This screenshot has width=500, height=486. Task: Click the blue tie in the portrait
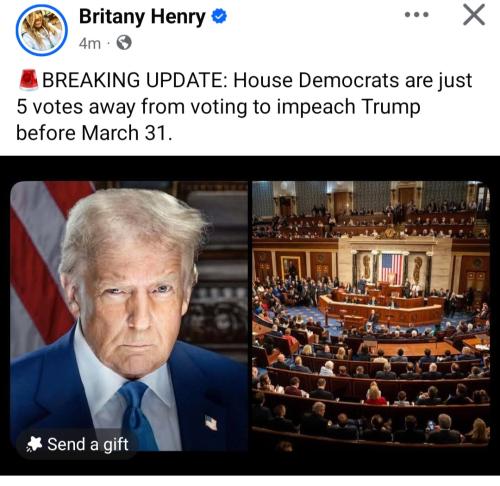click(137, 415)
